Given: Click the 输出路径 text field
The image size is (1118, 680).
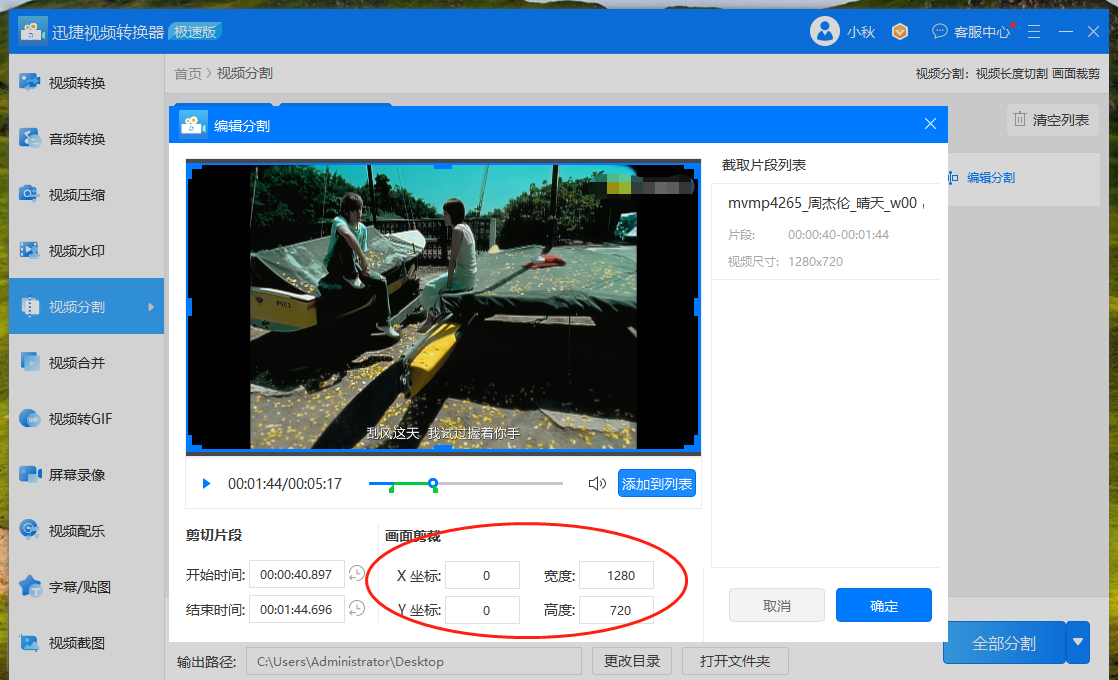Looking at the screenshot, I should click(414, 661).
